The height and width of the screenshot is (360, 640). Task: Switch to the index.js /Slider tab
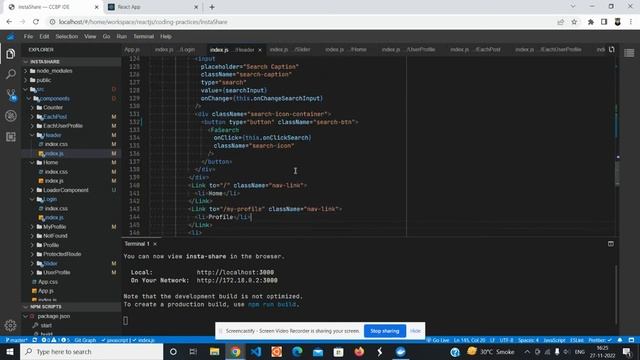click(x=290, y=49)
